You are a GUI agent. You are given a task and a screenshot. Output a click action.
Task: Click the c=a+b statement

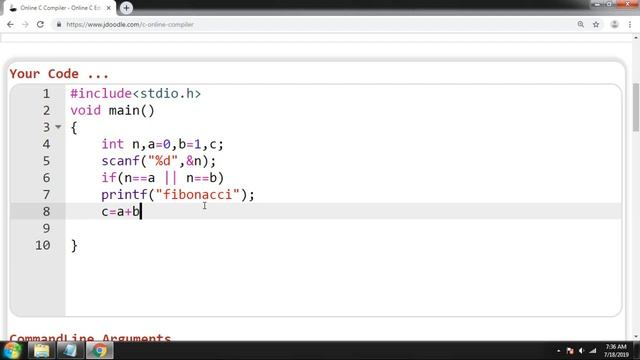(x=120, y=211)
